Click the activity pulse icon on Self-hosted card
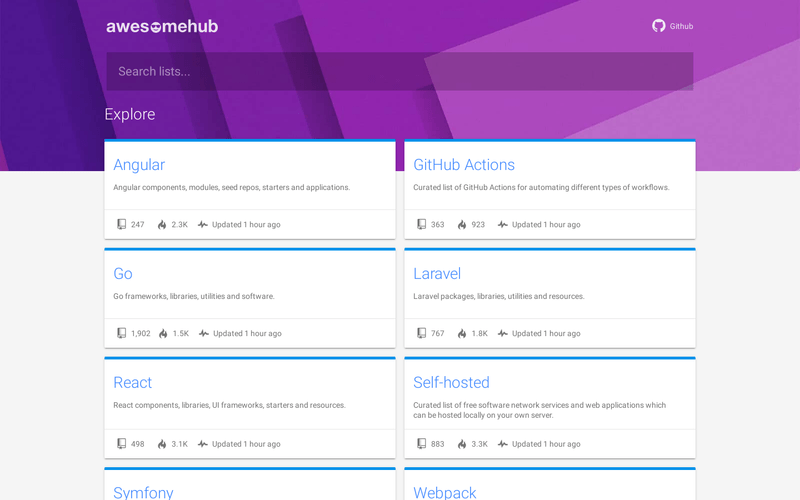Screen dimensions: 800x500 point(503,444)
